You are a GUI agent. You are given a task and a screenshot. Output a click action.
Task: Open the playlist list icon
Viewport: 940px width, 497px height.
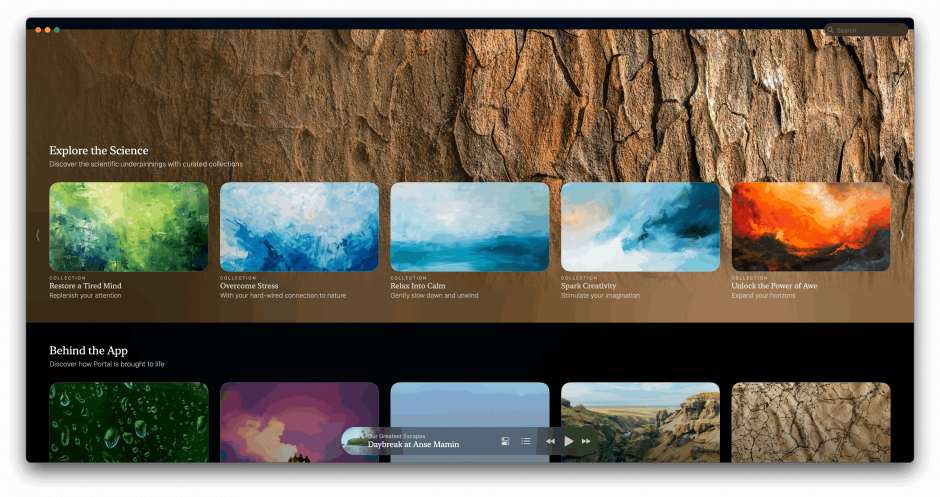click(x=526, y=441)
